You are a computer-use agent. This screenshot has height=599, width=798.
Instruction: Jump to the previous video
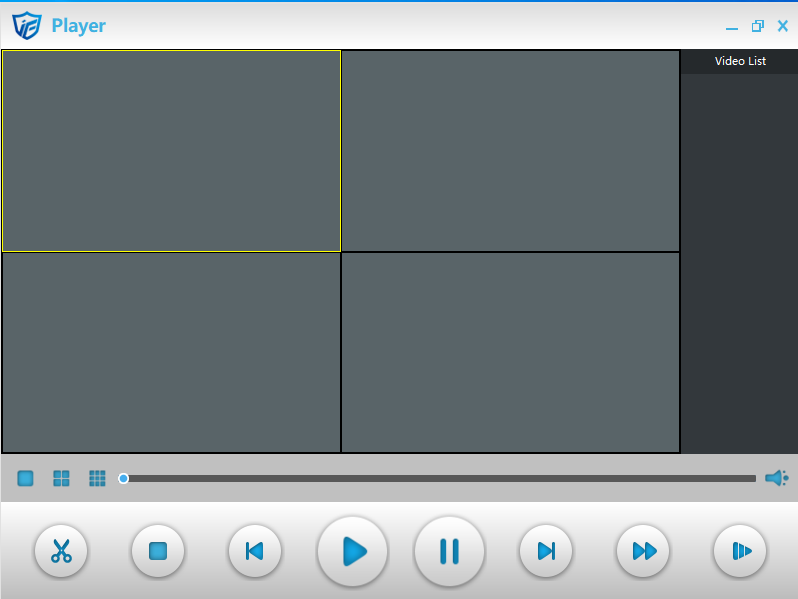[x=255, y=551]
